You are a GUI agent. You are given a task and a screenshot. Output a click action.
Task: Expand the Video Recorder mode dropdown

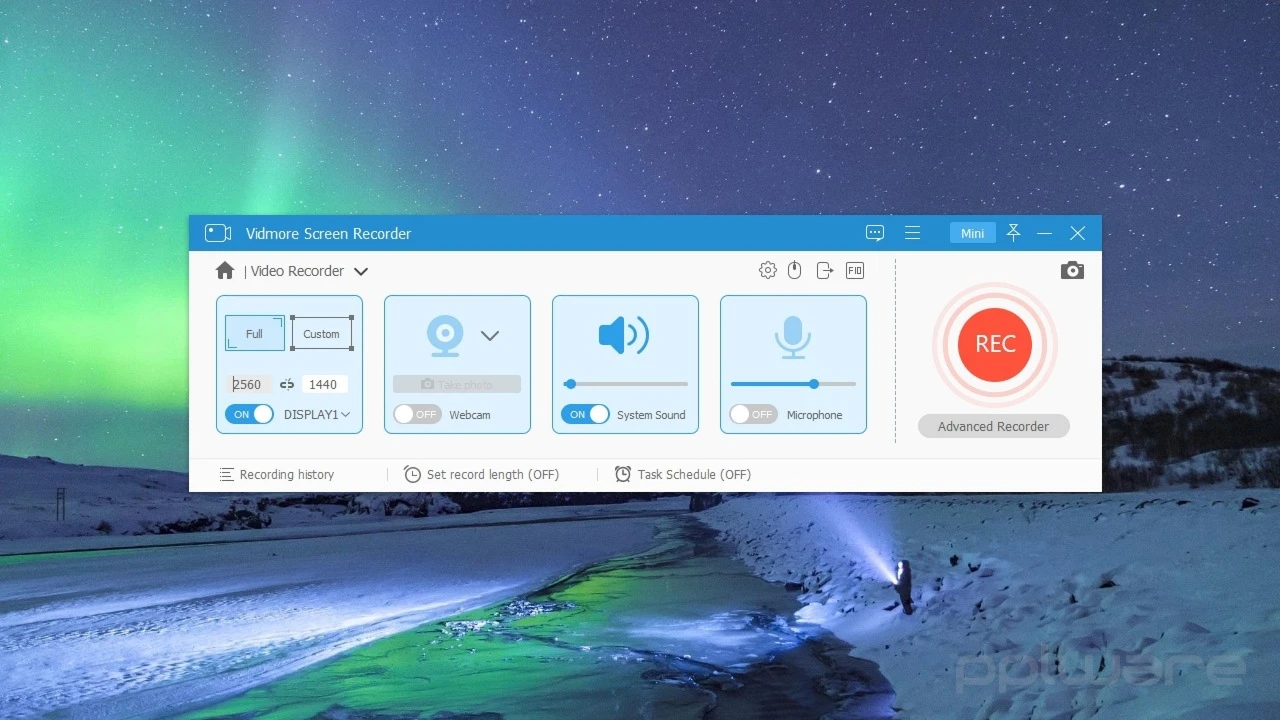361,271
